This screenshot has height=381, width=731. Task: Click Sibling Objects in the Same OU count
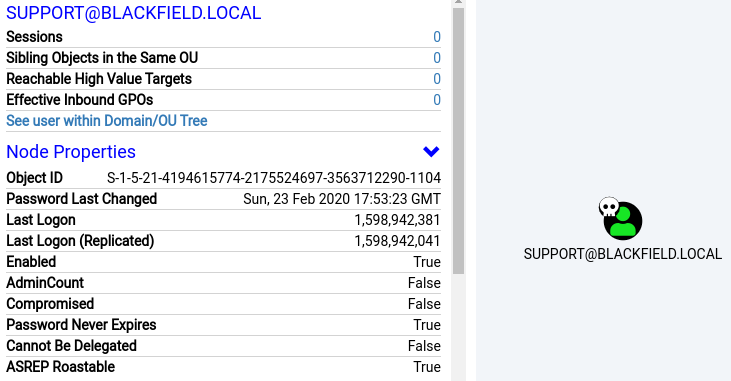coord(437,58)
